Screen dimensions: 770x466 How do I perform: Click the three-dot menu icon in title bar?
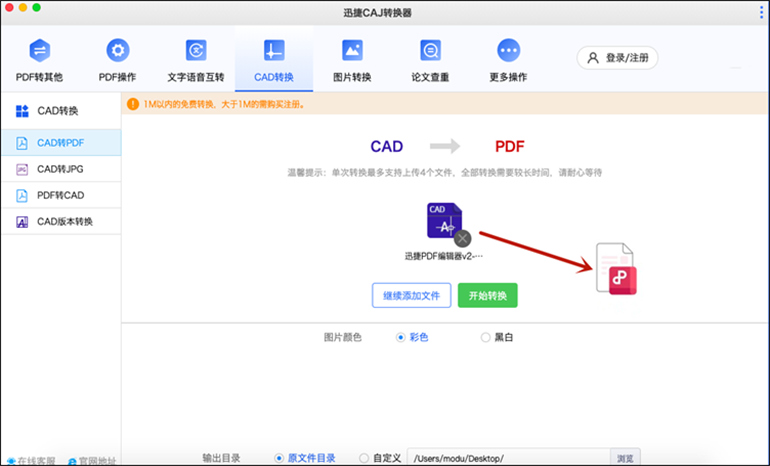[x=762, y=13]
